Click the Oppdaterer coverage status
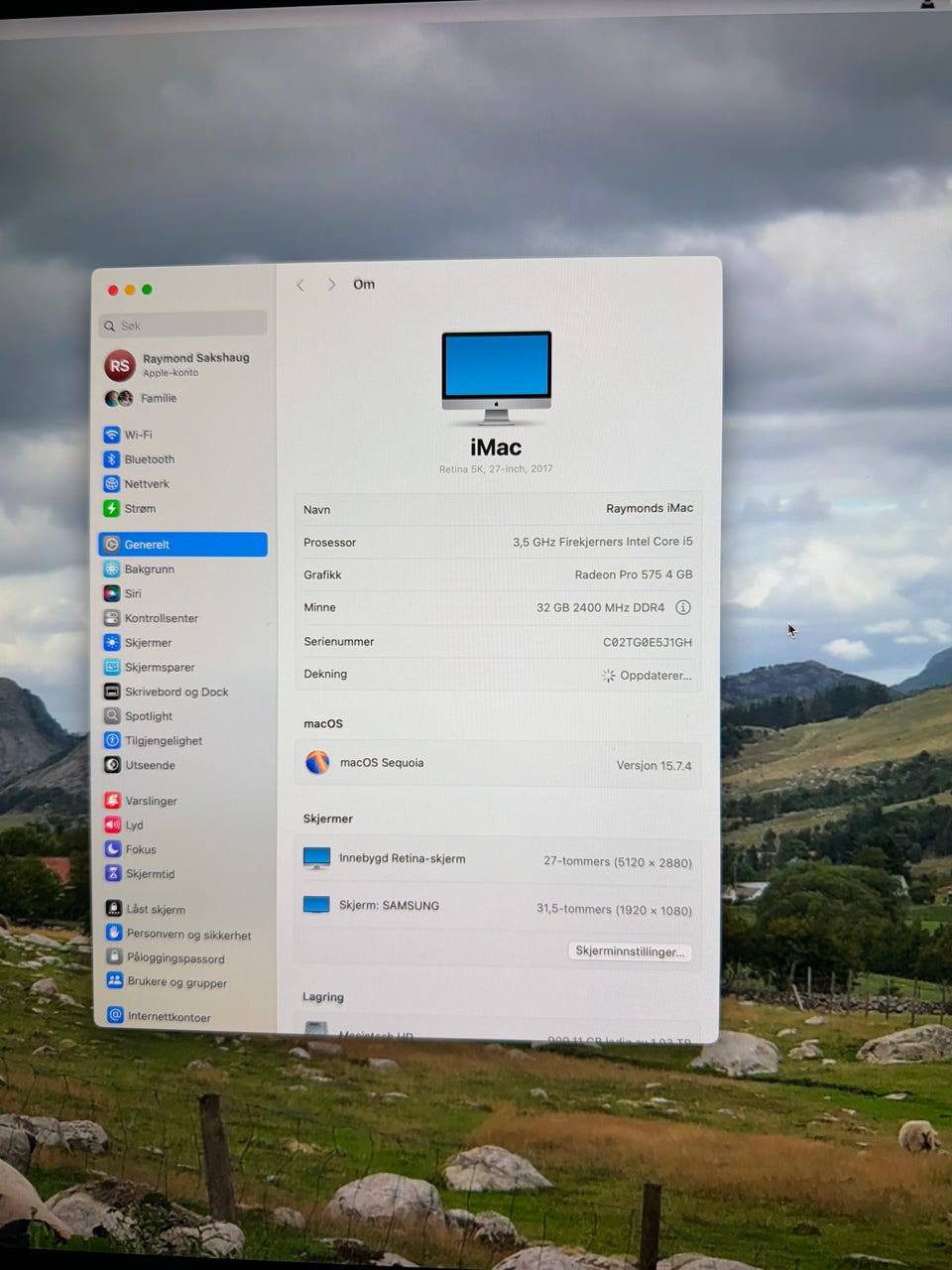Screen dimensions: 952x1270 tap(648, 676)
